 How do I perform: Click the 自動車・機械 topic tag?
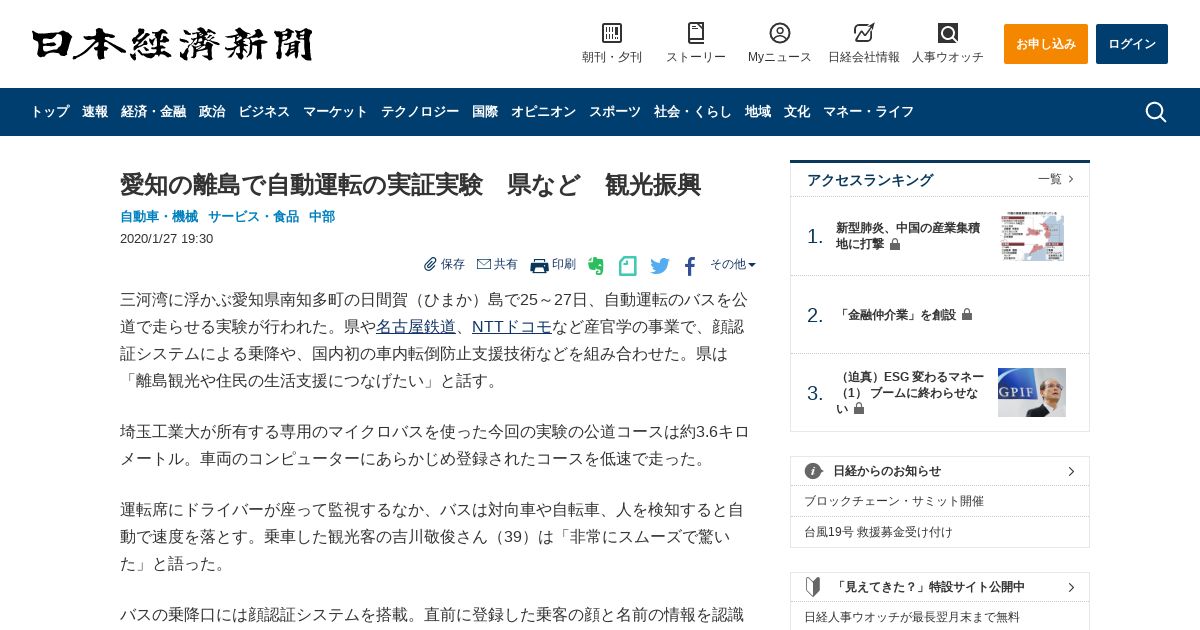coord(159,217)
